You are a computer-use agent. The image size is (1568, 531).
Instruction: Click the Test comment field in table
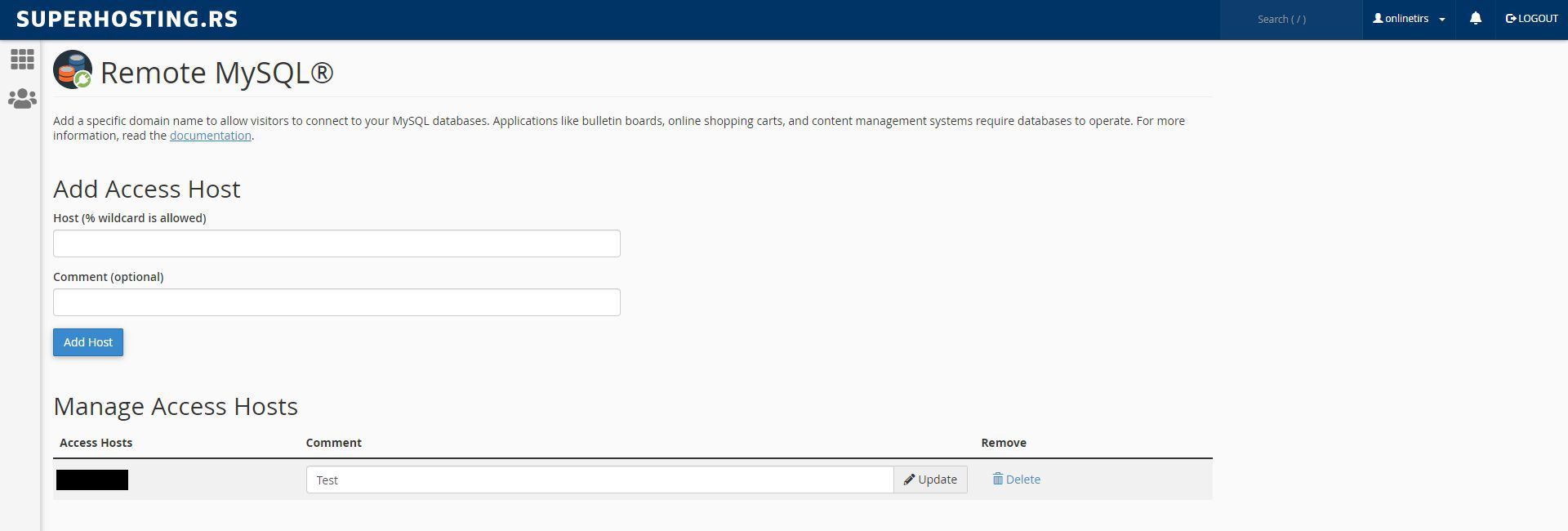coord(600,480)
